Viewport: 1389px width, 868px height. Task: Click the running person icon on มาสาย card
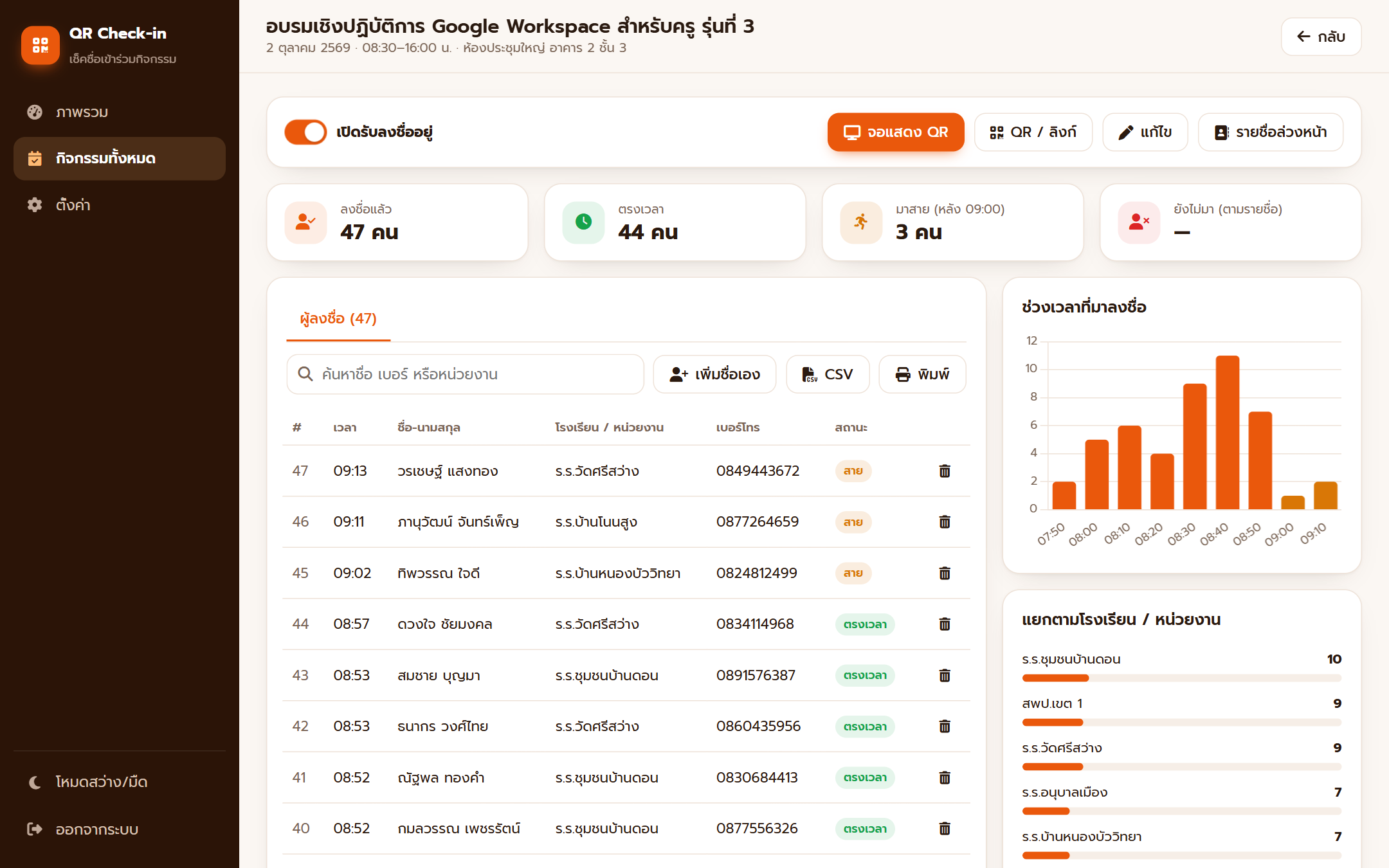click(x=862, y=222)
